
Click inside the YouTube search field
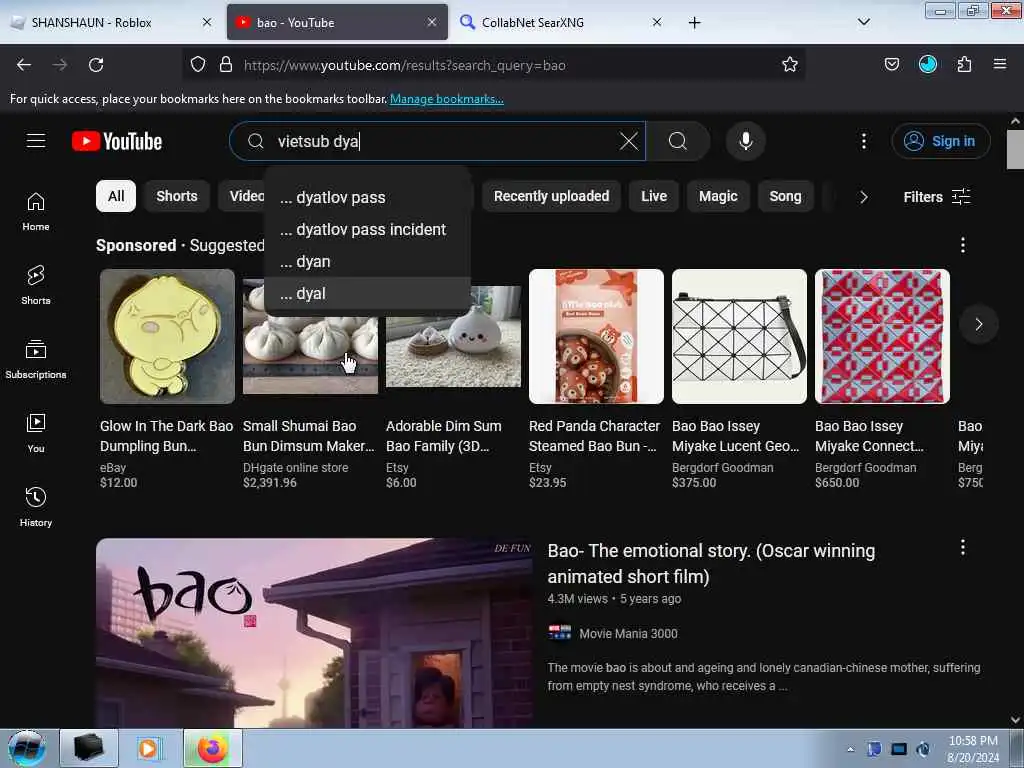(438, 141)
